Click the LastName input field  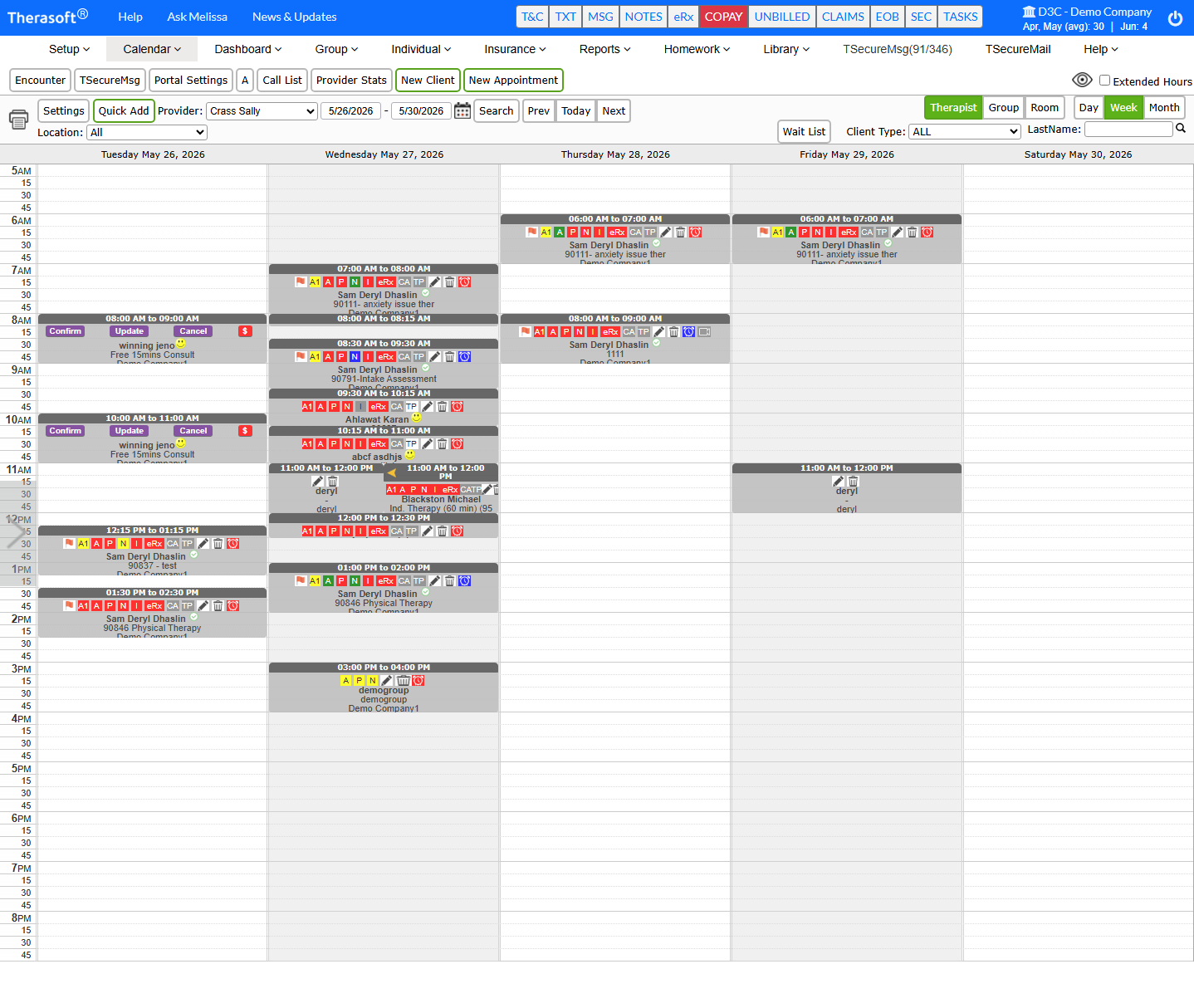(1128, 130)
